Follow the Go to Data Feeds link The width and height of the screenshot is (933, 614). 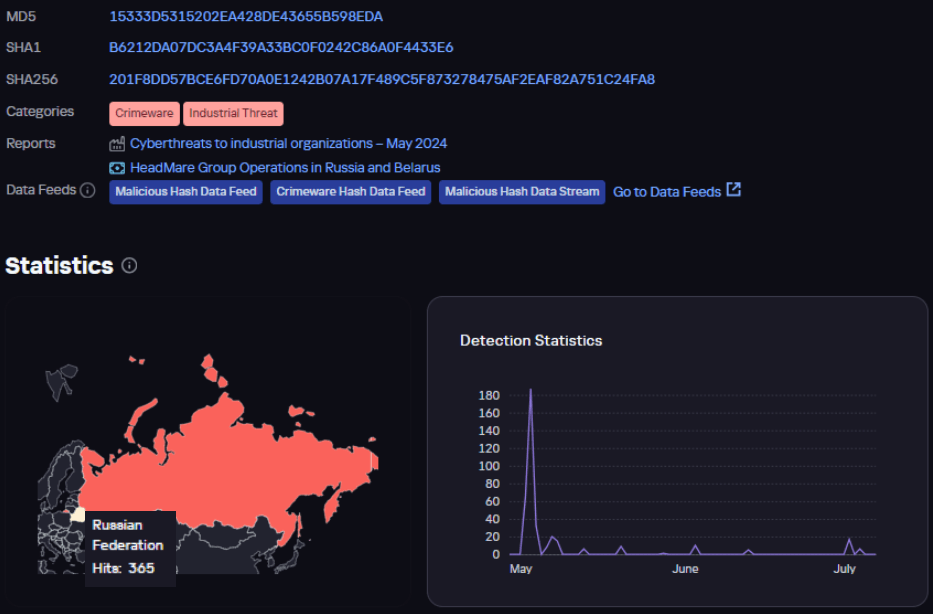pyautogui.click(x=667, y=192)
